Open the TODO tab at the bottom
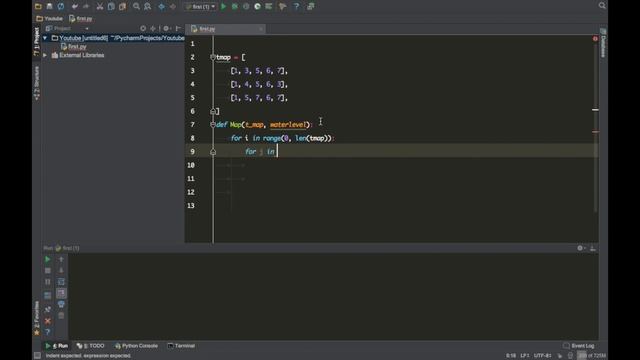The image size is (640, 360). tap(90, 346)
